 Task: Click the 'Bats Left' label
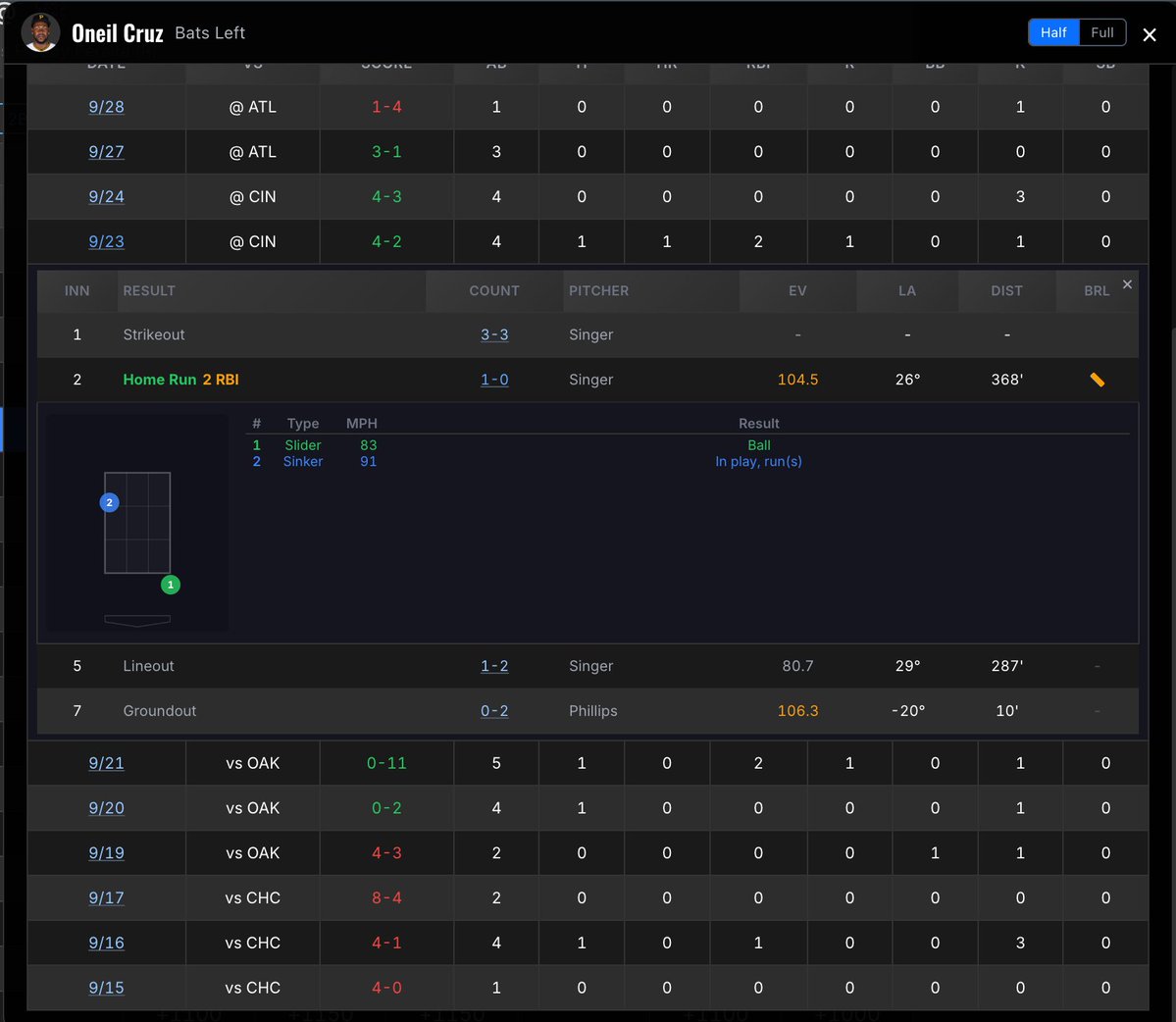click(210, 33)
